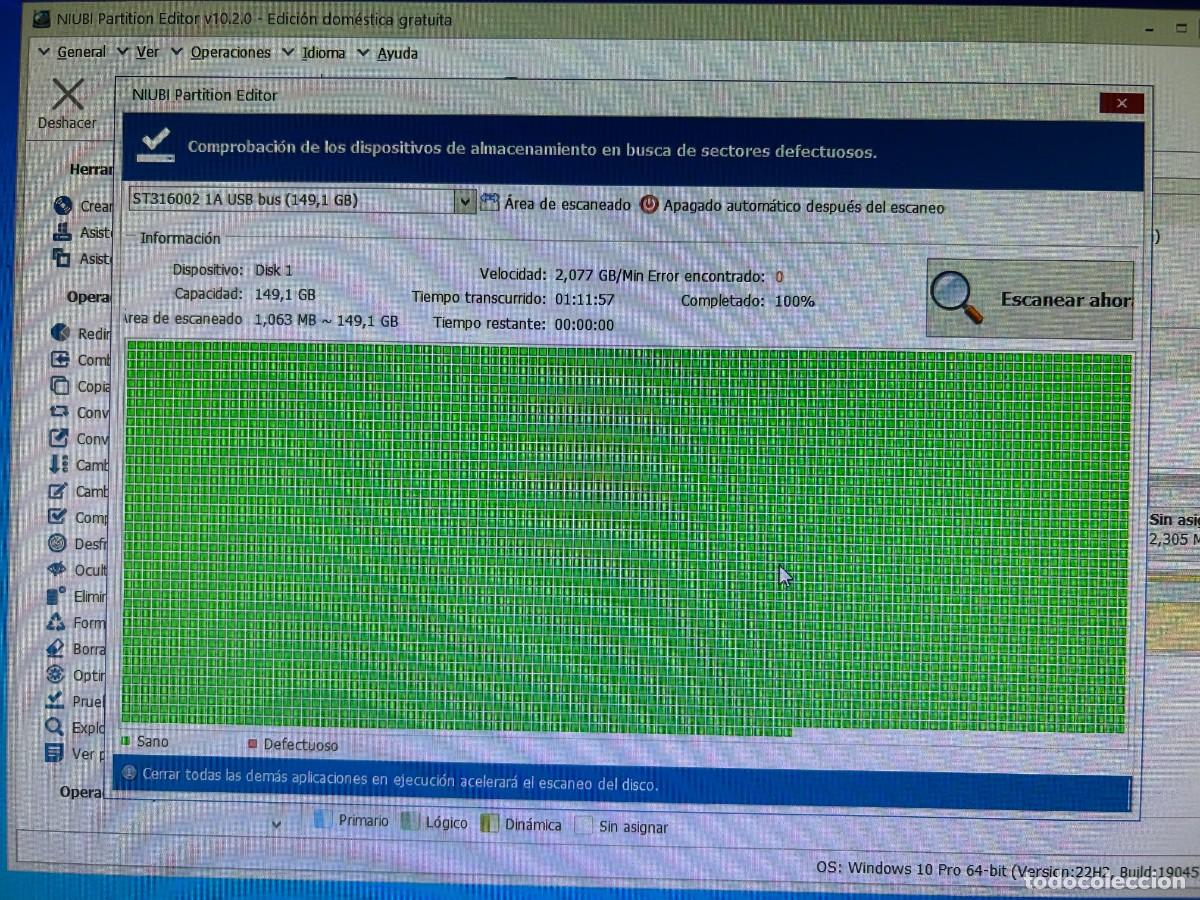Viewport: 1200px width, 900px height.
Task: Click the red Defectuoso legend swatch
Action: (x=253, y=744)
